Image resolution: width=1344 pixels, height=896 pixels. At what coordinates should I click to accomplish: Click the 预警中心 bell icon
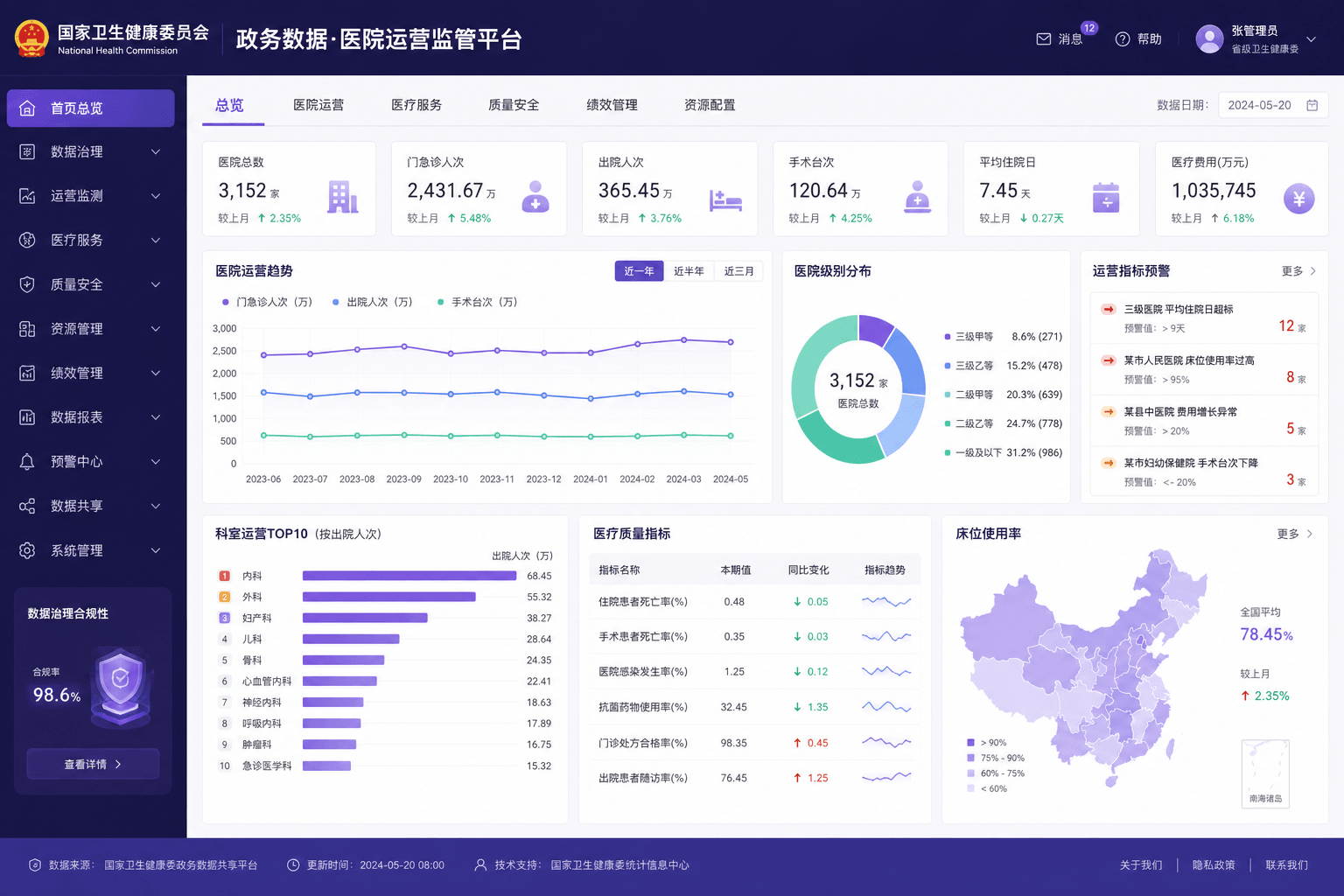click(x=27, y=462)
